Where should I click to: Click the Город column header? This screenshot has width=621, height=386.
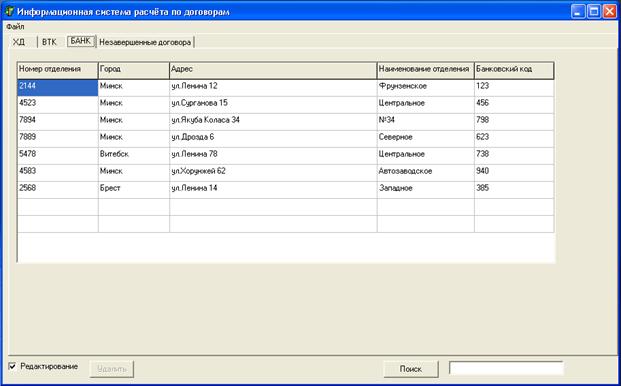tap(134, 70)
